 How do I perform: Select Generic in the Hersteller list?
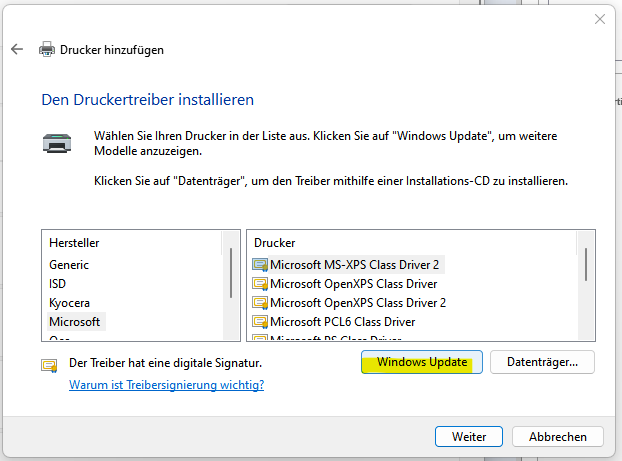pyautogui.click(x=69, y=265)
